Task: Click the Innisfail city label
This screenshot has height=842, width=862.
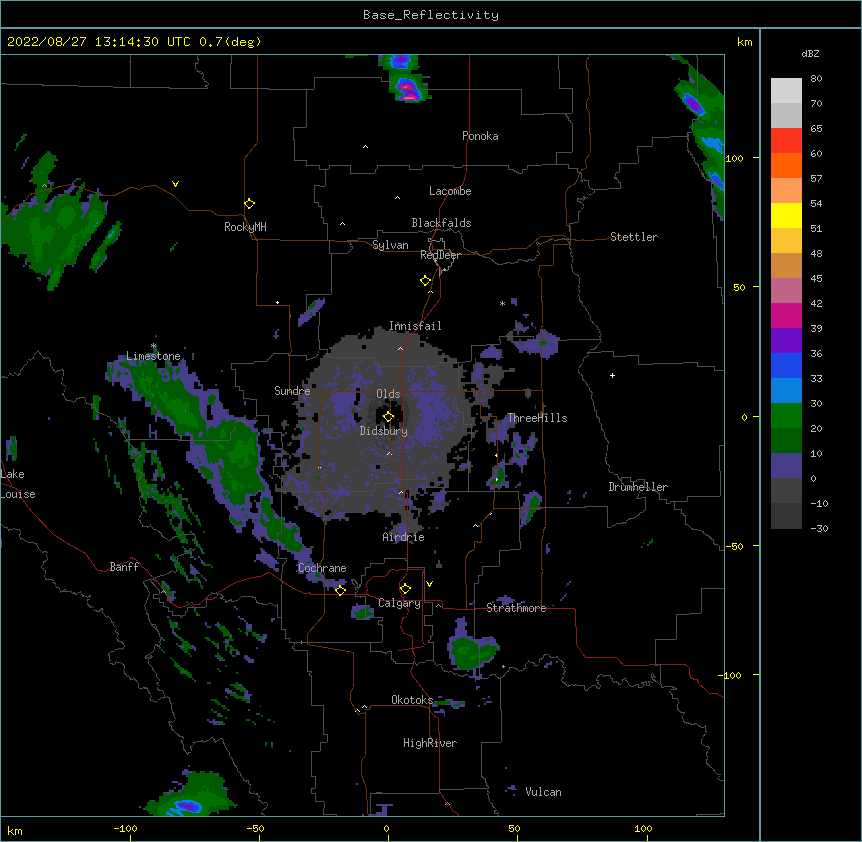Action: [x=415, y=326]
